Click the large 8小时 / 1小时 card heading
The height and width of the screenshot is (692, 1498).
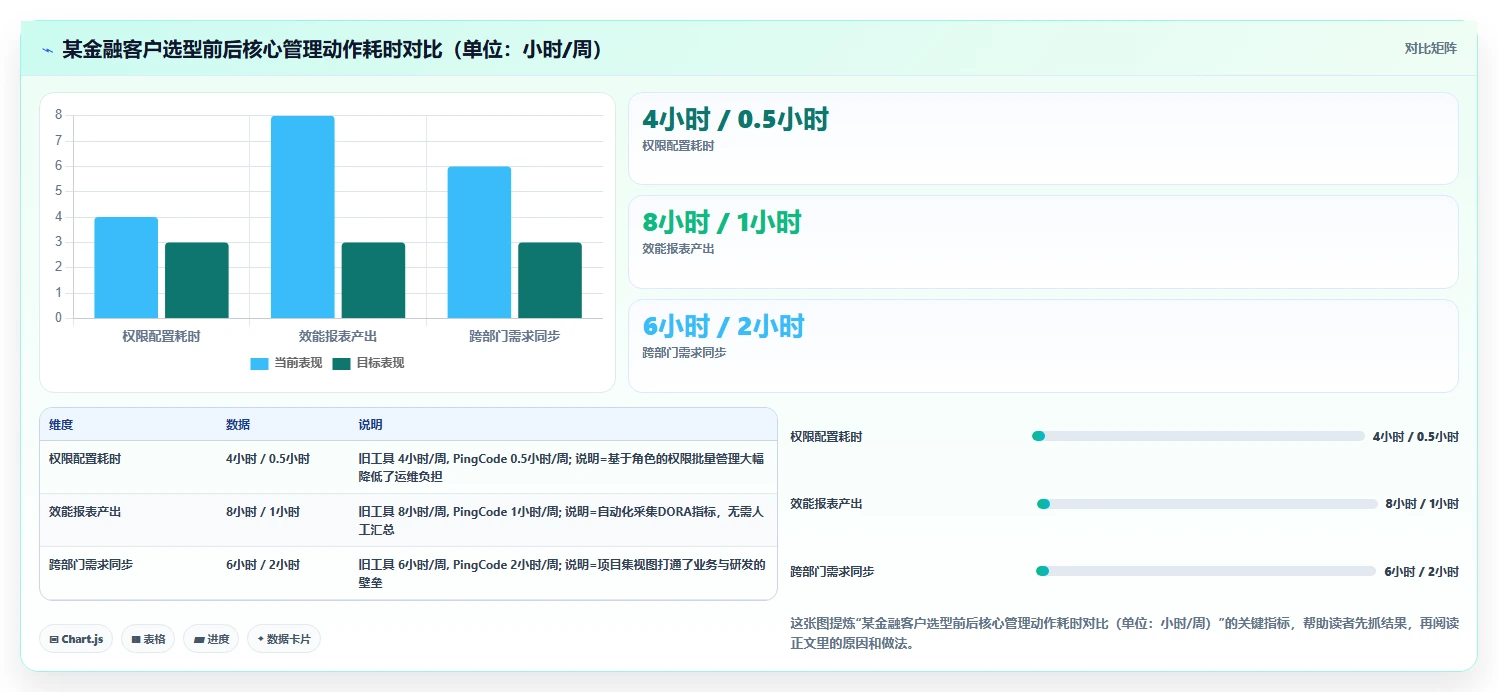[x=721, y=223]
